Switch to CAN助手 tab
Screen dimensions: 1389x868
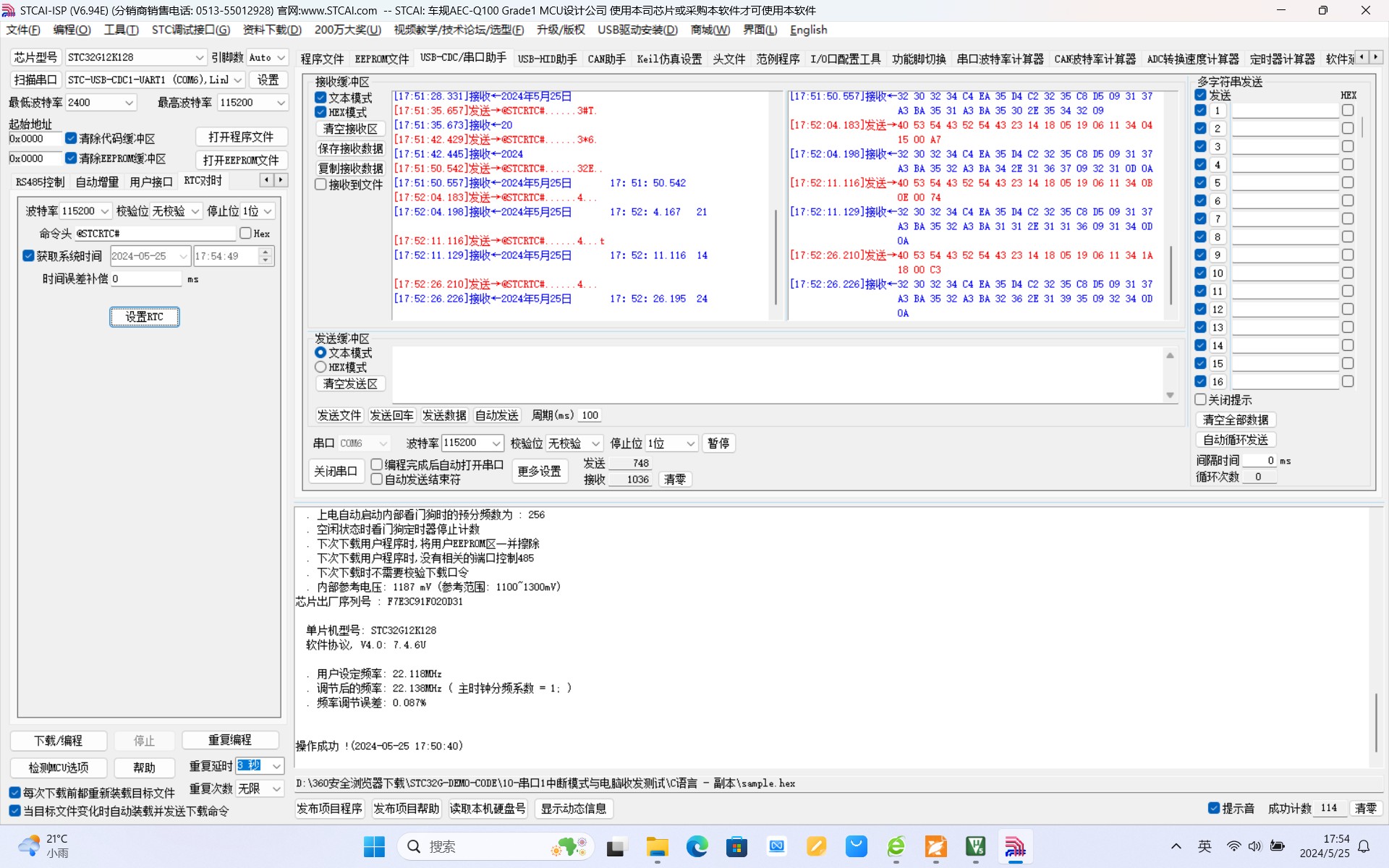pyautogui.click(x=606, y=59)
